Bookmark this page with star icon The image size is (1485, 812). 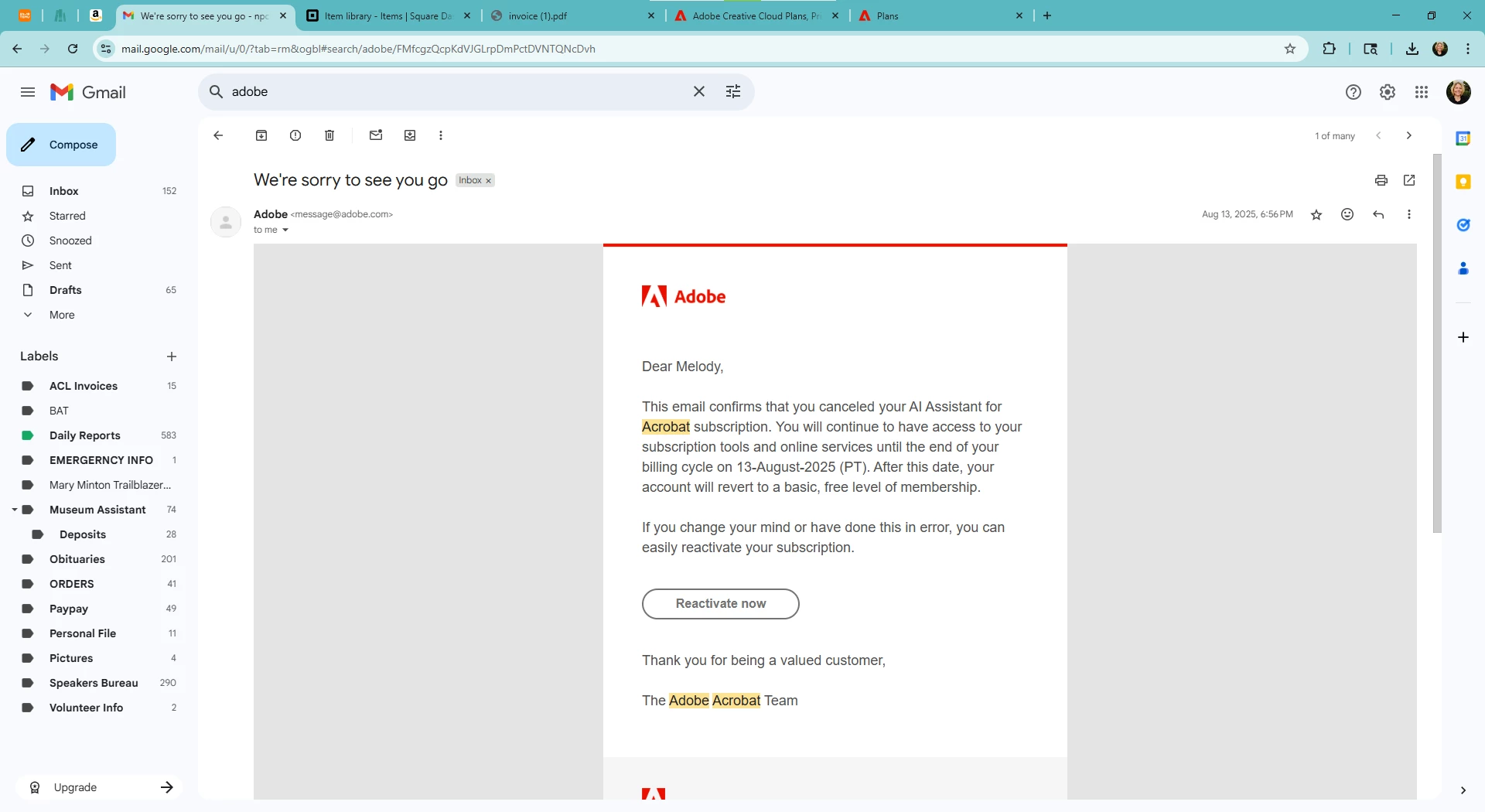click(x=1290, y=49)
